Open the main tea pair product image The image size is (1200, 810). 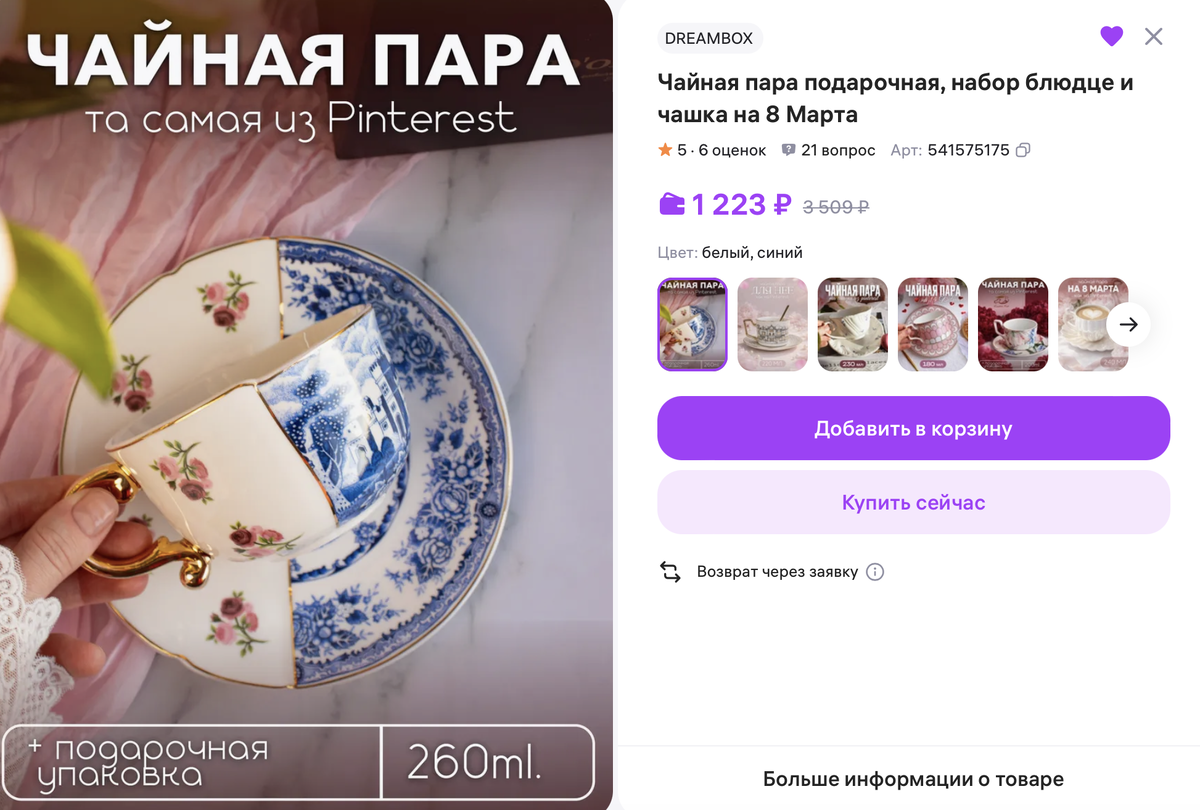(306, 405)
